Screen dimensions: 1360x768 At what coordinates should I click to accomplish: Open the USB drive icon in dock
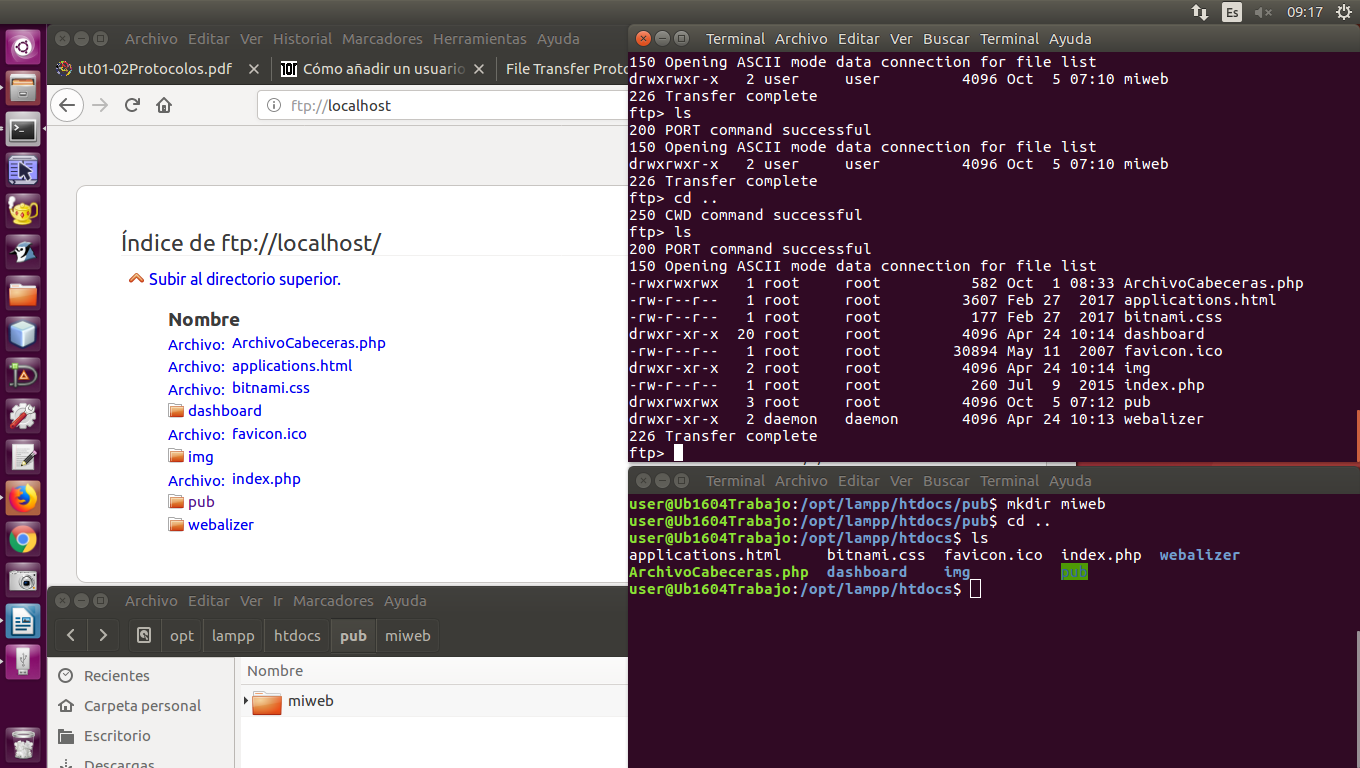tap(23, 663)
